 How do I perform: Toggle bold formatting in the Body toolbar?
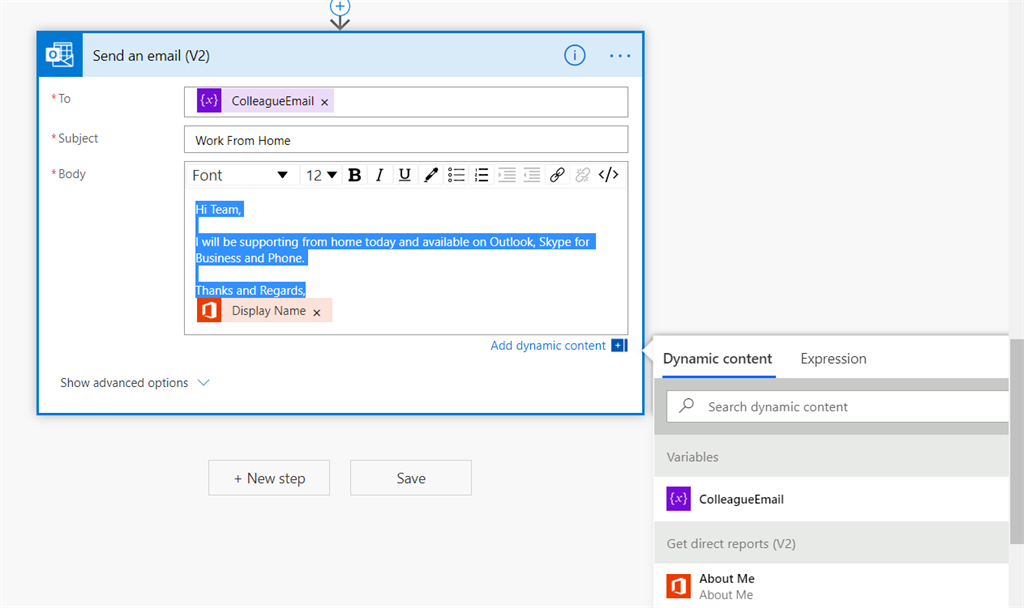point(355,175)
